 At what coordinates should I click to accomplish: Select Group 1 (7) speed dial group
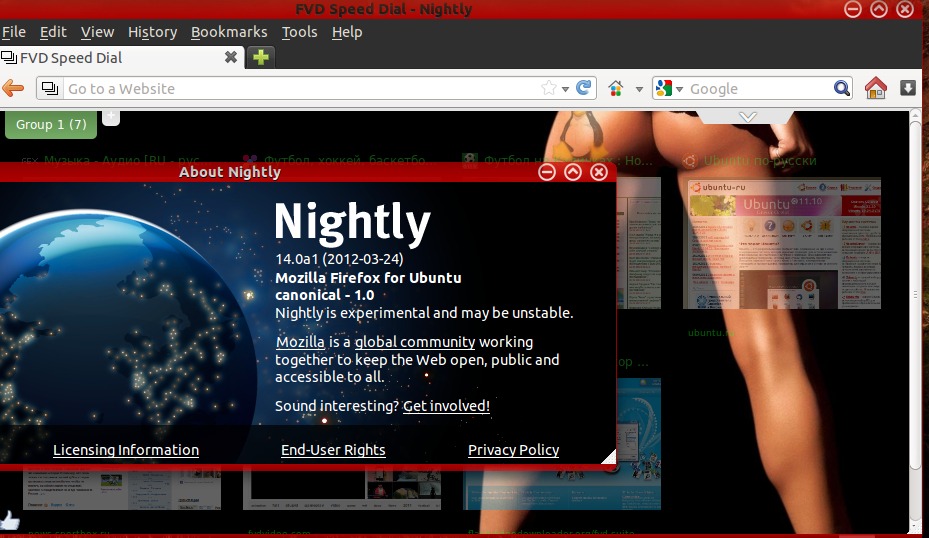[x=51, y=124]
